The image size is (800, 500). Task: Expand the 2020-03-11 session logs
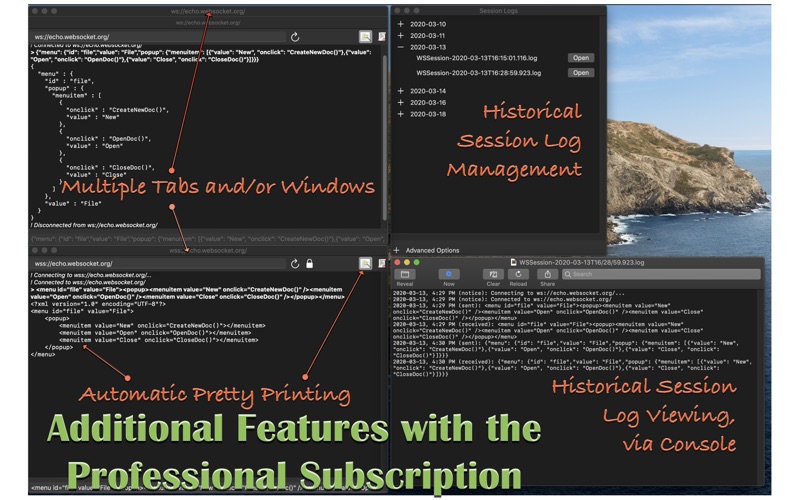point(401,36)
